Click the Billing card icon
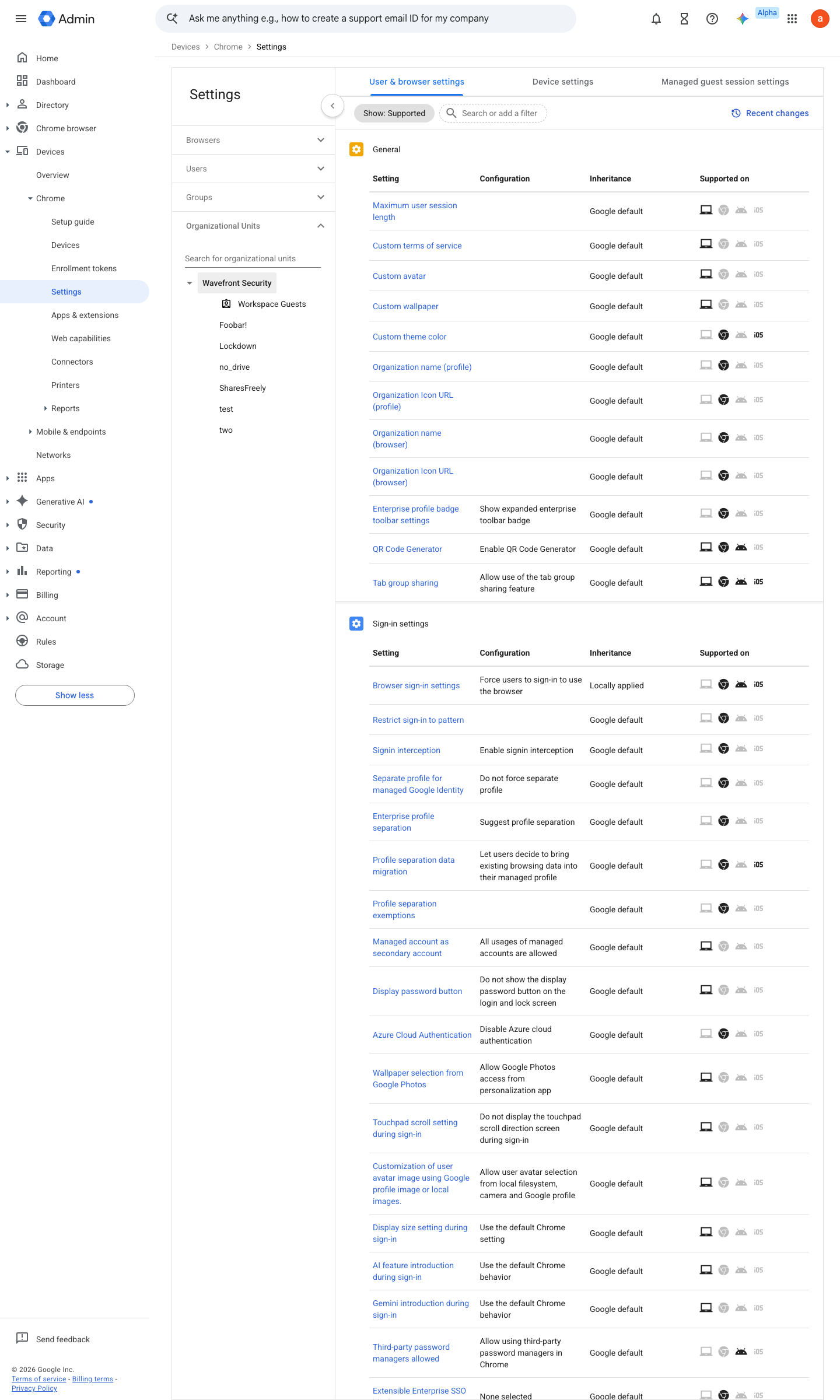This screenshot has width=840, height=1400. (22, 594)
